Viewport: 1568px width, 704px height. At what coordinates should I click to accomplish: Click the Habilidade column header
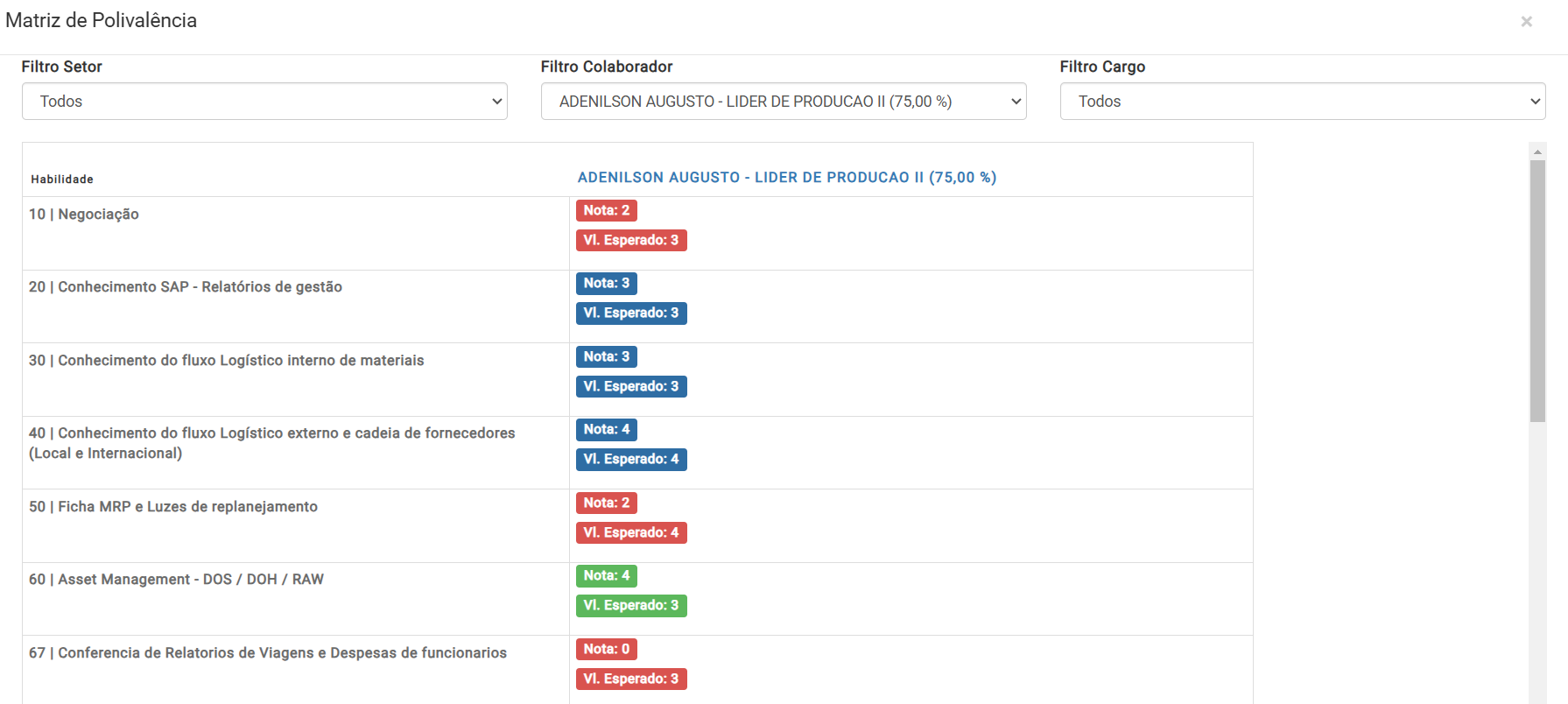pyautogui.click(x=62, y=180)
